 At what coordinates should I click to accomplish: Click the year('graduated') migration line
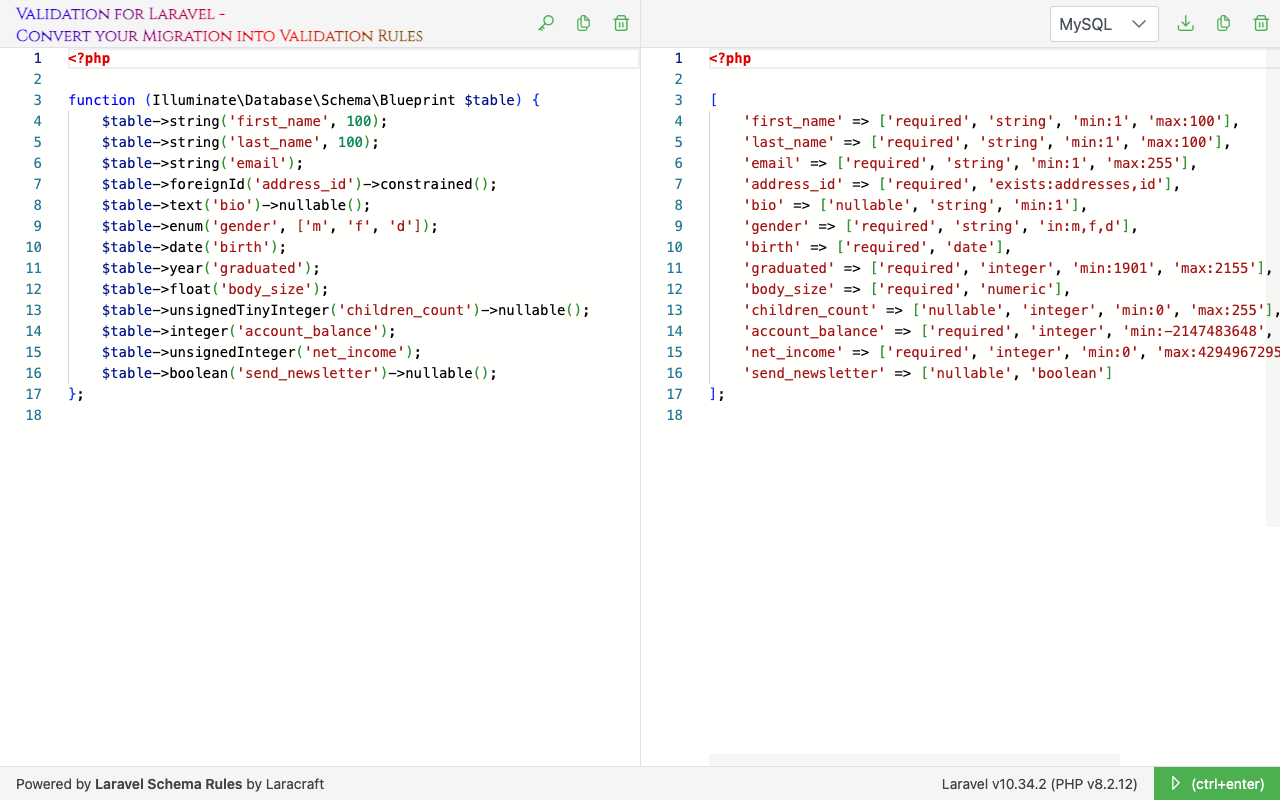click(211, 268)
